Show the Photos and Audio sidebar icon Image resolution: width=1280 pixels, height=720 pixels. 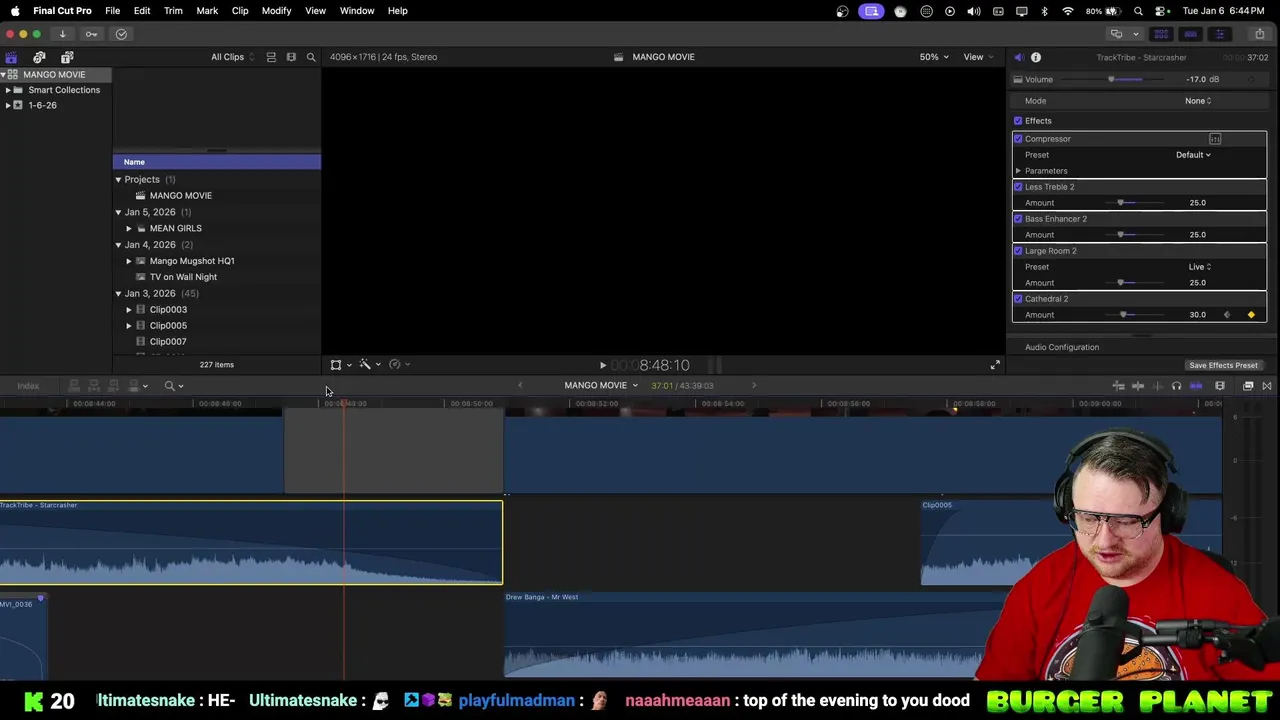(x=39, y=57)
